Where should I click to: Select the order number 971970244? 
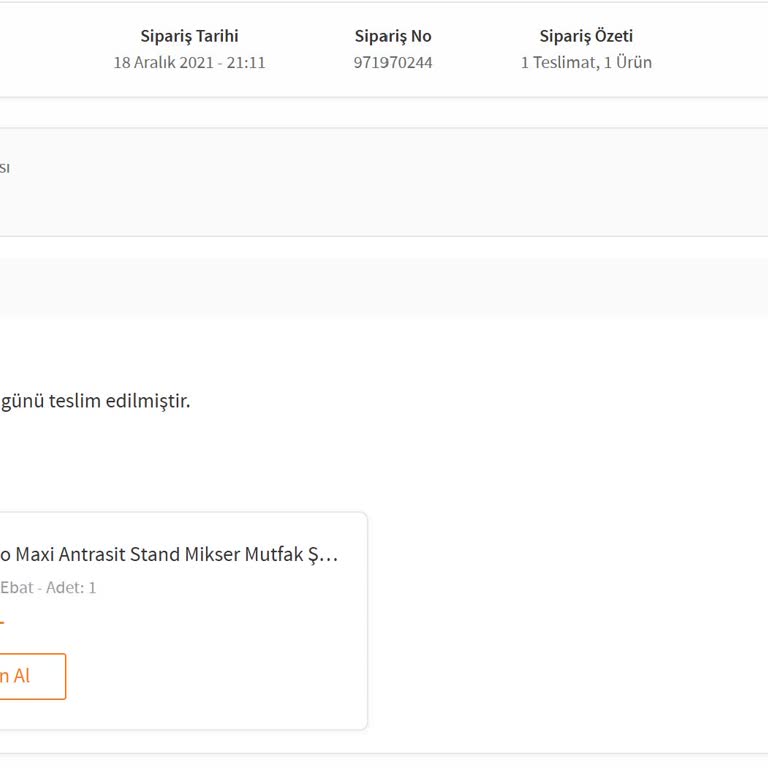[393, 62]
